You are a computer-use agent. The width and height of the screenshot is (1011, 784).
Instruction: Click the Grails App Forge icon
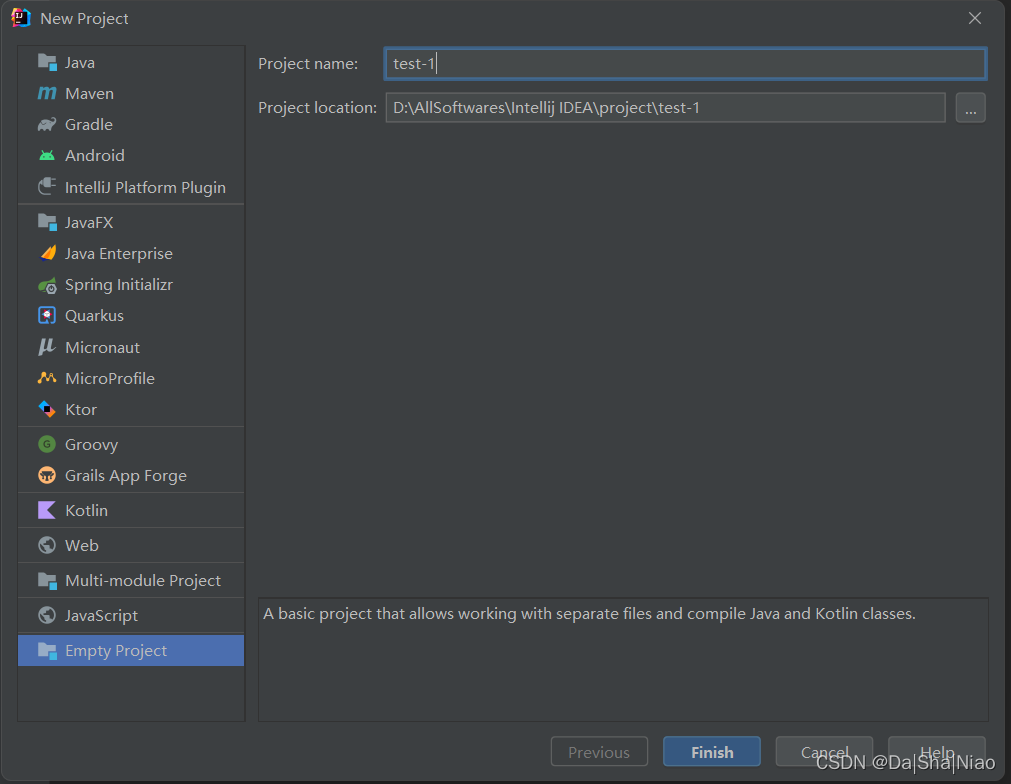(x=47, y=475)
